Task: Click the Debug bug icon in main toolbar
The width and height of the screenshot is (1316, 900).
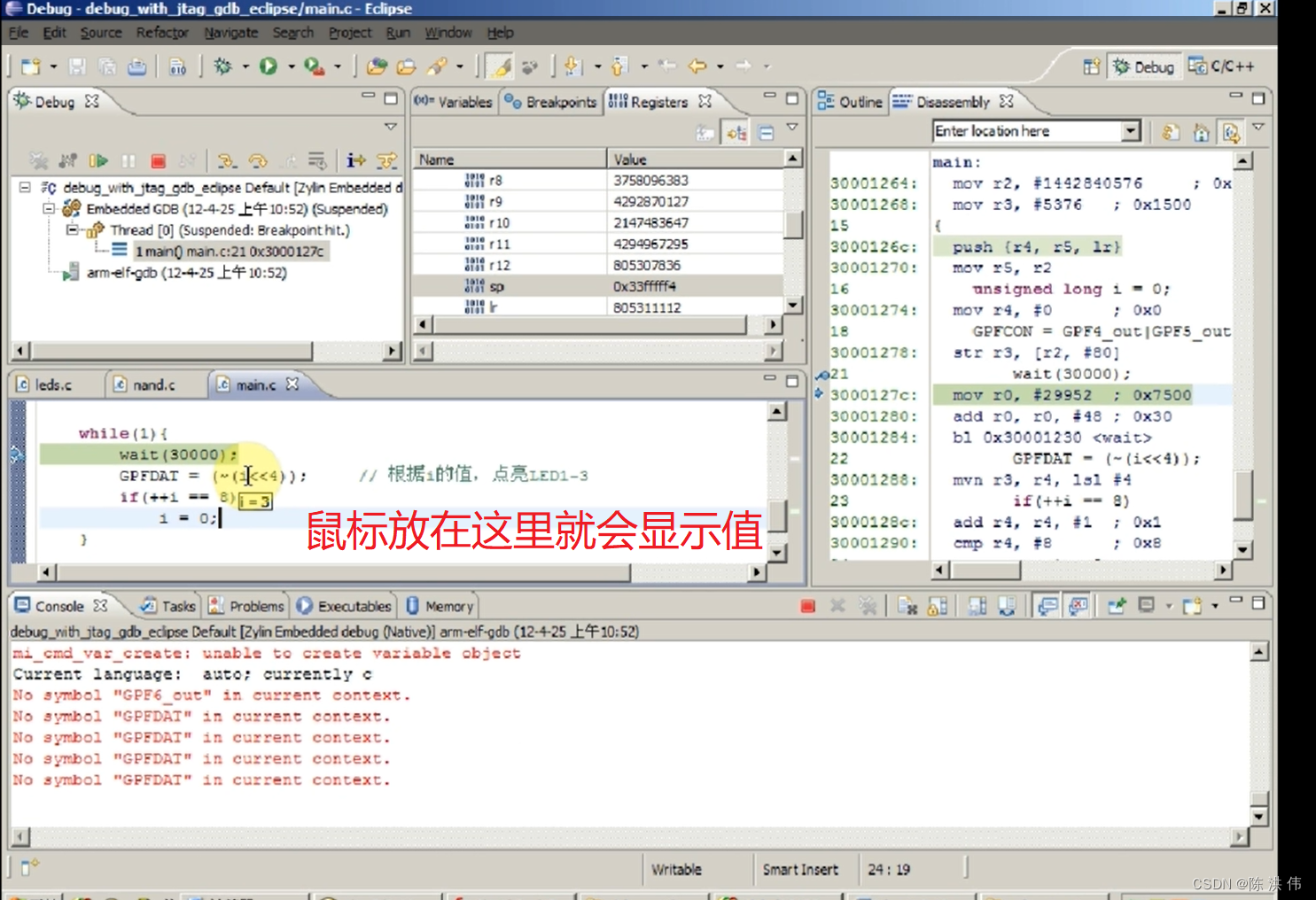Action: [x=222, y=66]
